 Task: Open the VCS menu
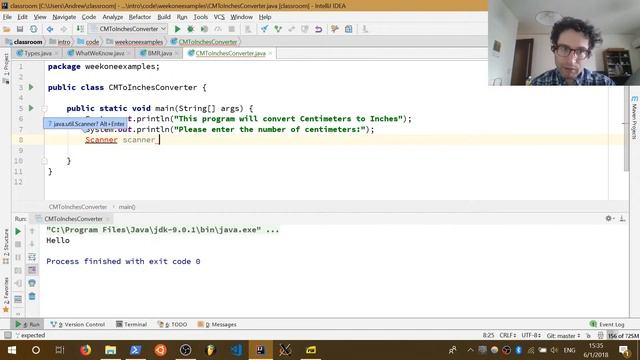tap(219, 17)
